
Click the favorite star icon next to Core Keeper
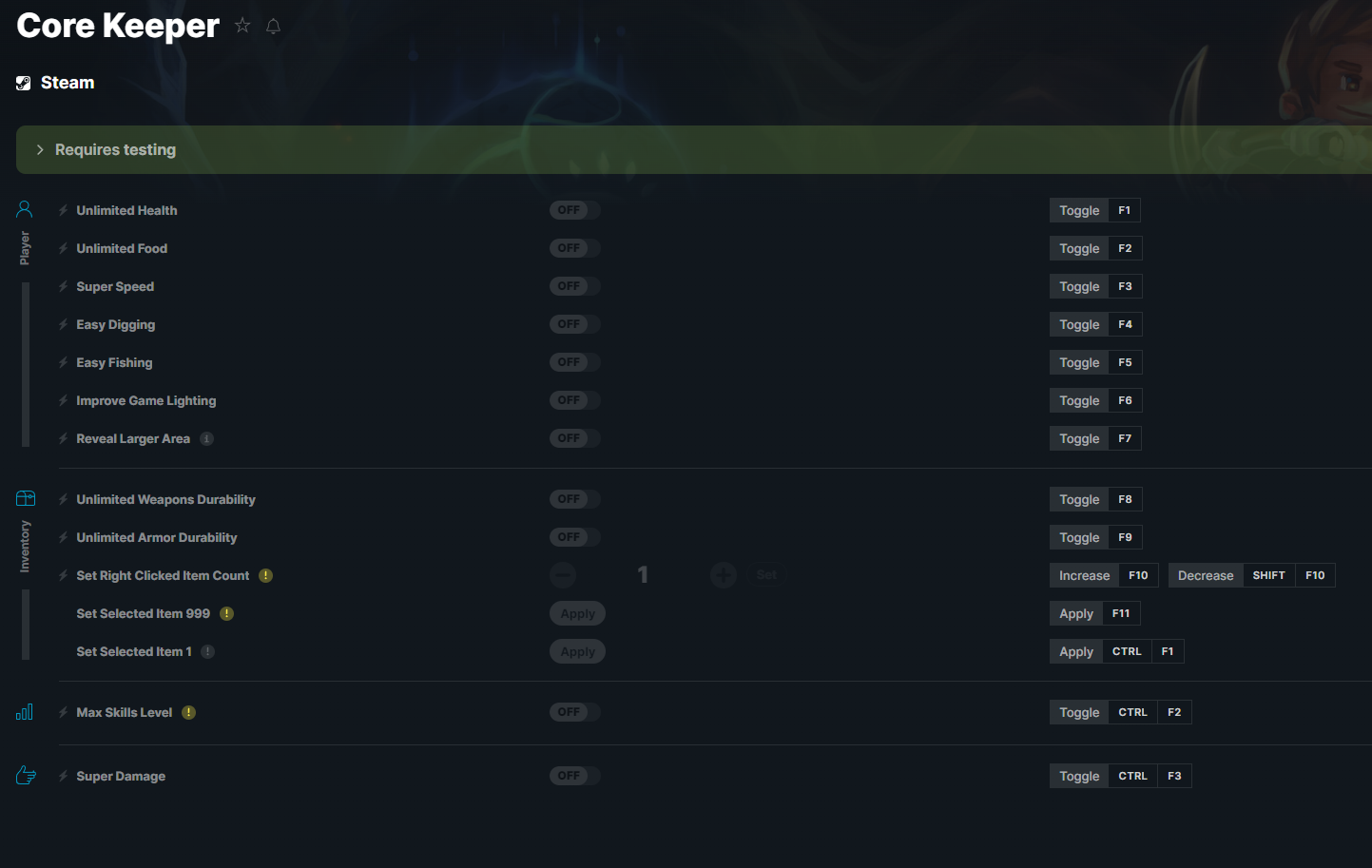(242, 26)
